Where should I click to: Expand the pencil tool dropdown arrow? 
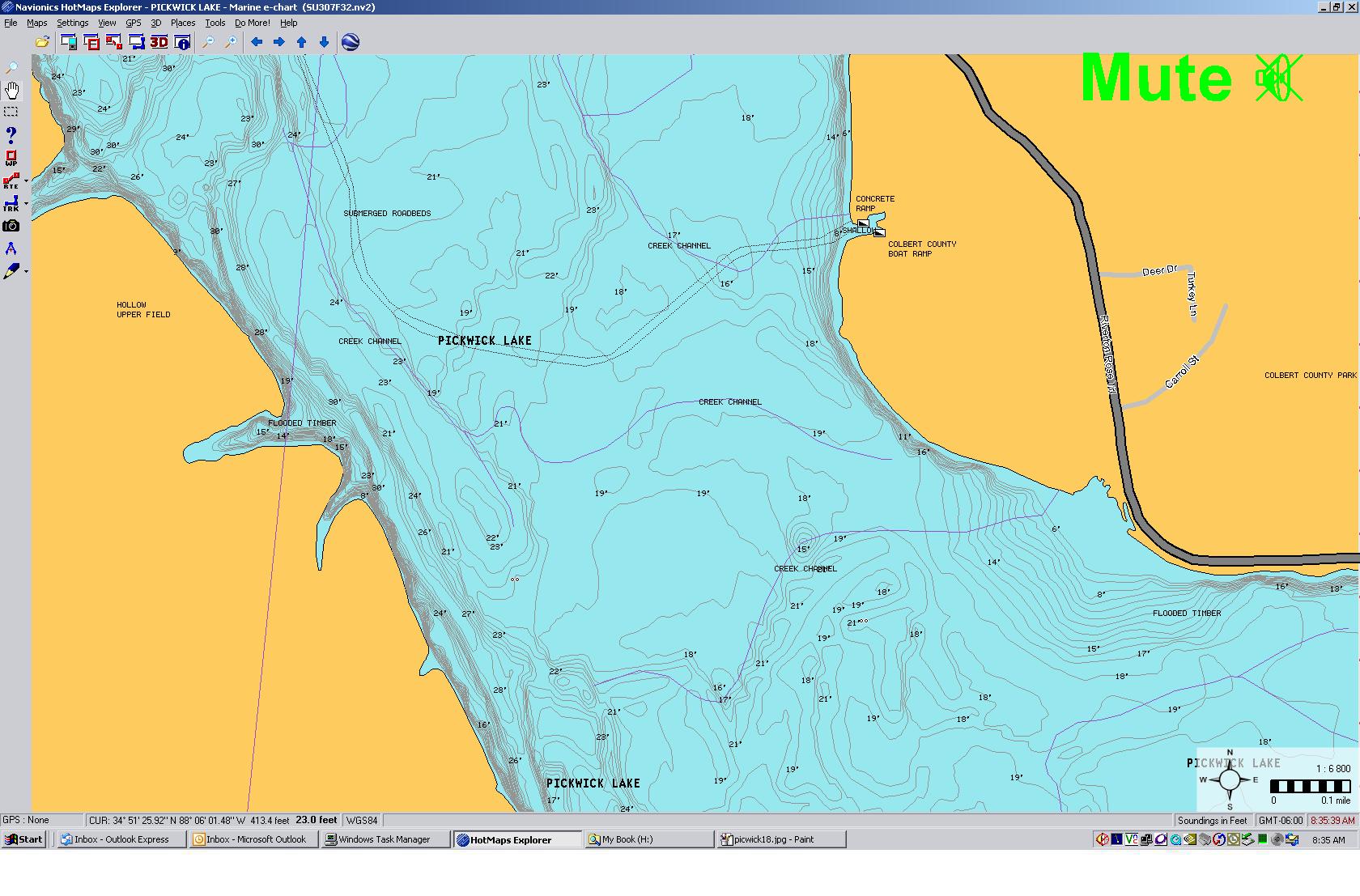pos(27,272)
